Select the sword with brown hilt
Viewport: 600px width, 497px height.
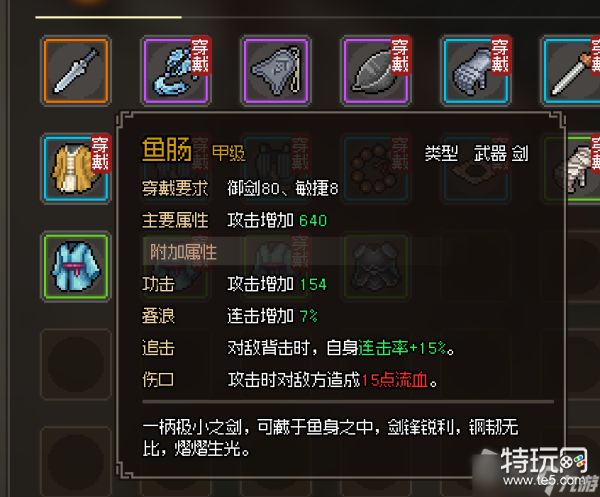click(571, 71)
